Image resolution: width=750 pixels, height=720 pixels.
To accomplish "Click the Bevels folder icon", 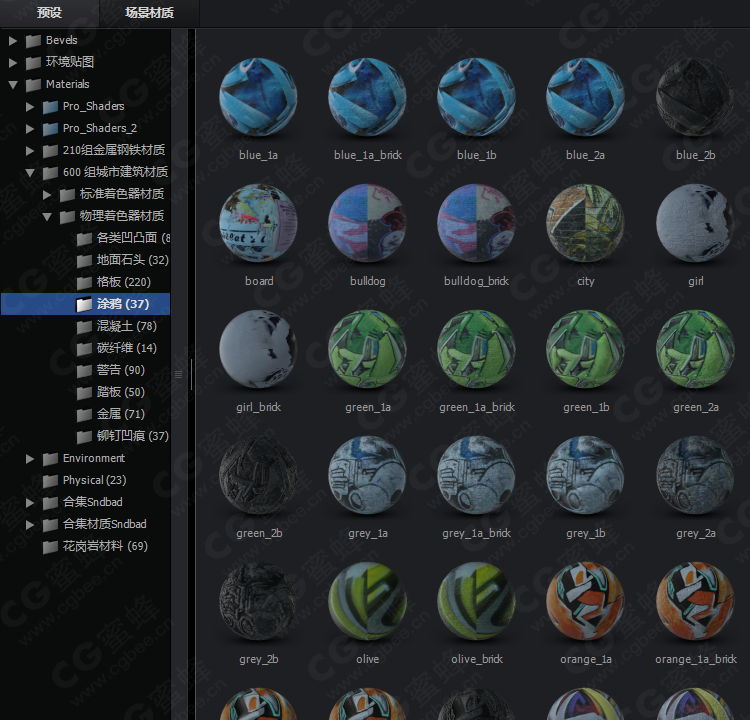I will click(x=33, y=41).
